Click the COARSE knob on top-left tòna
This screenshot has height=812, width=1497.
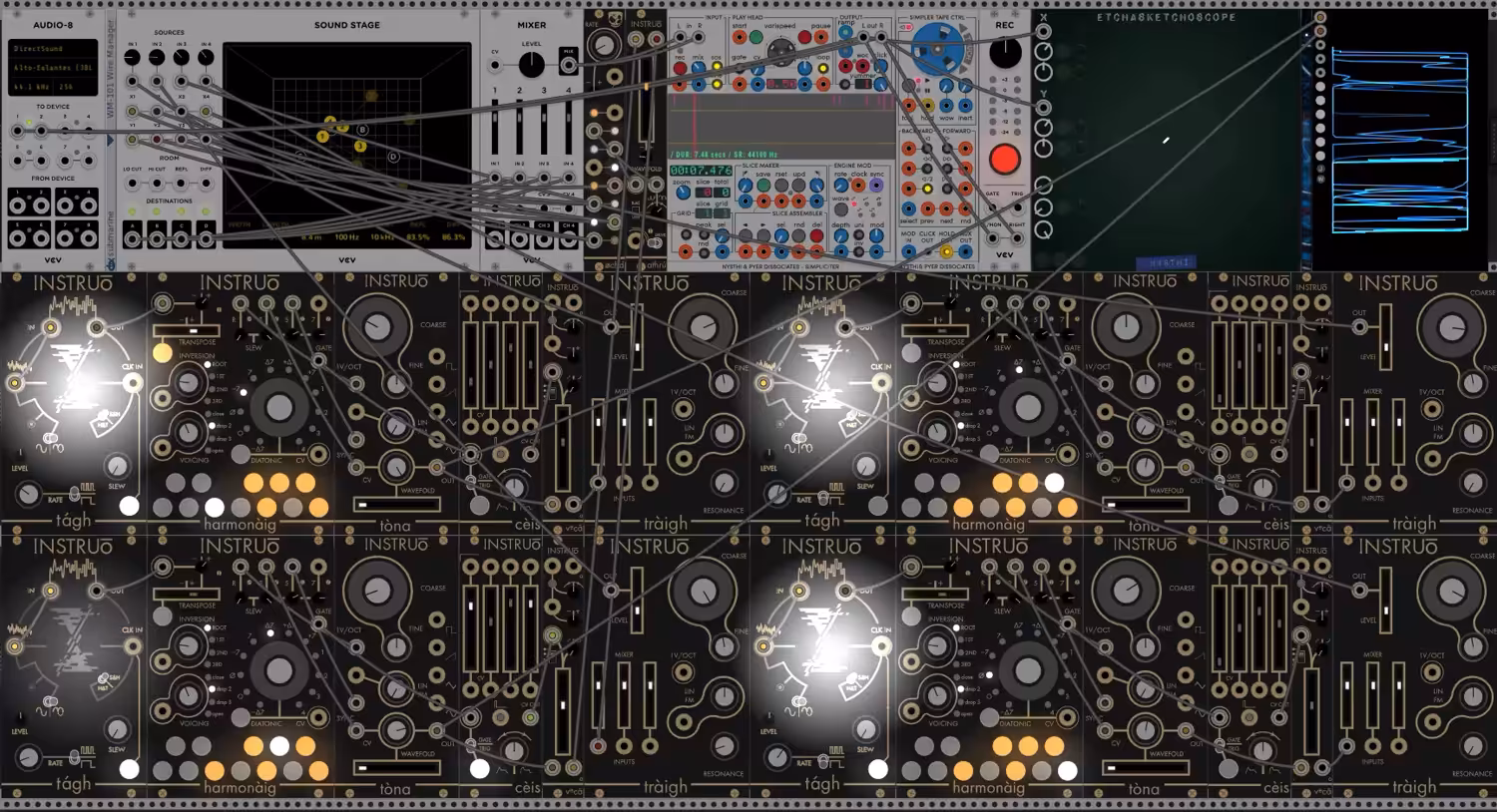coord(377,326)
